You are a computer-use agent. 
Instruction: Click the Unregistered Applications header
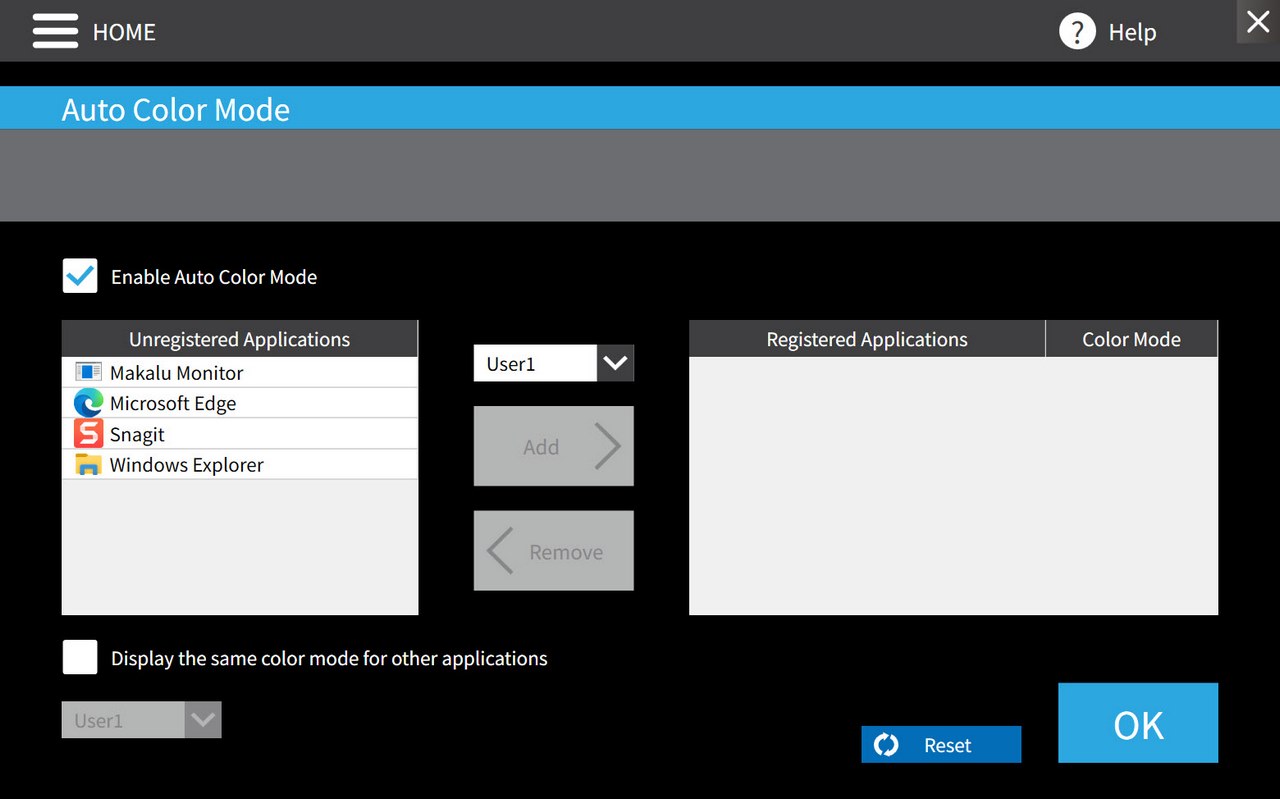tap(240, 339)
